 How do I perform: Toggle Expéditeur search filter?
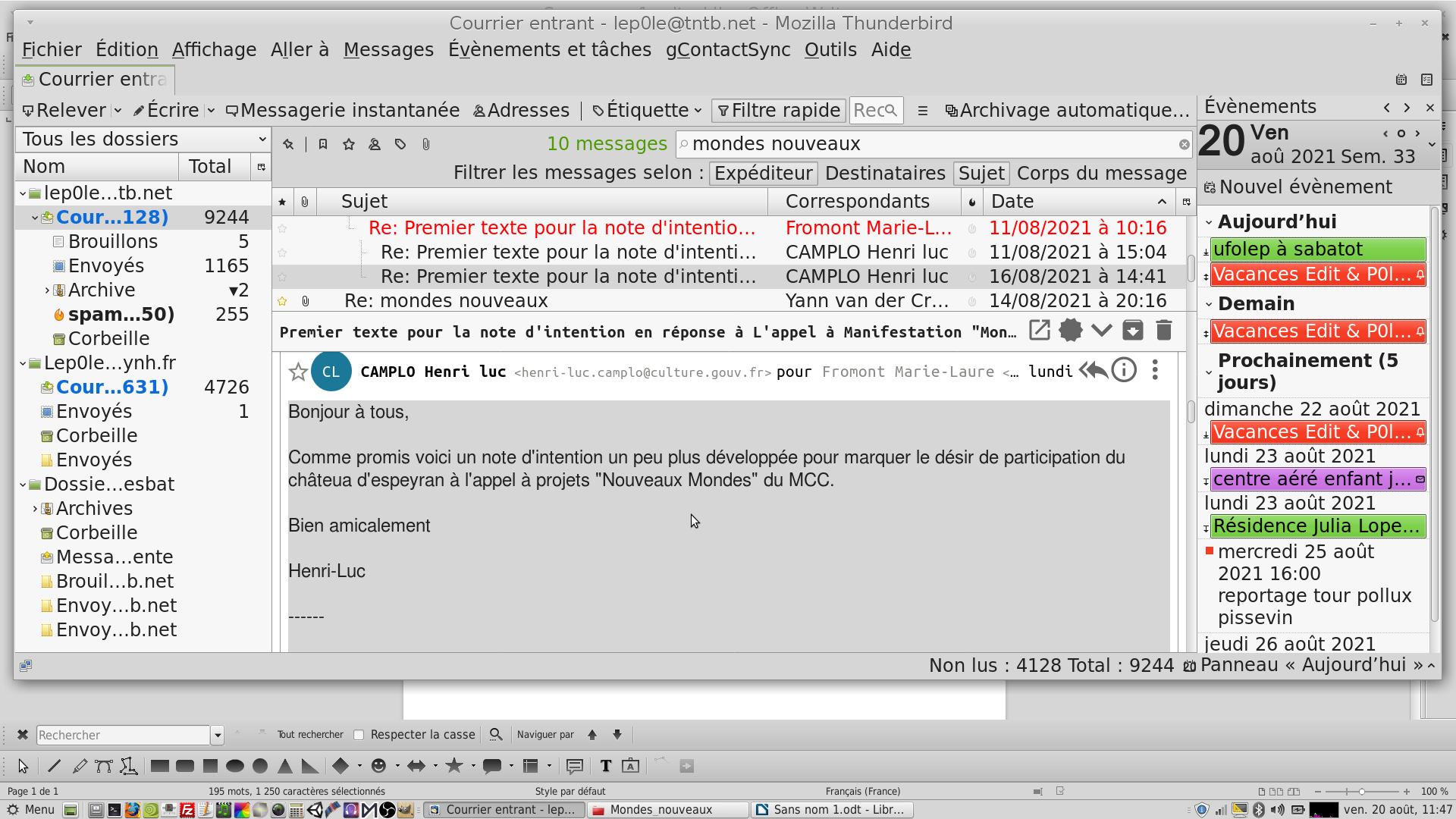(763, 174)
